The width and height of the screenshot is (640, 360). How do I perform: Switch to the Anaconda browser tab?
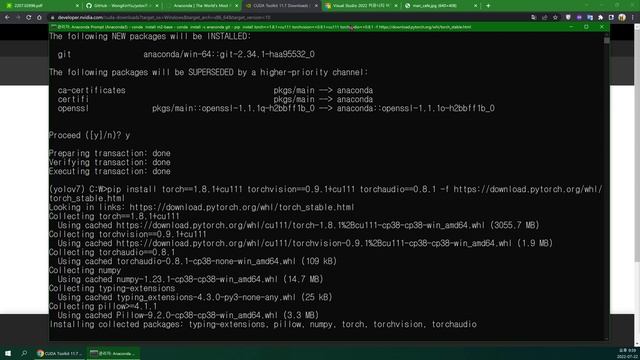[x=201, y=6]
